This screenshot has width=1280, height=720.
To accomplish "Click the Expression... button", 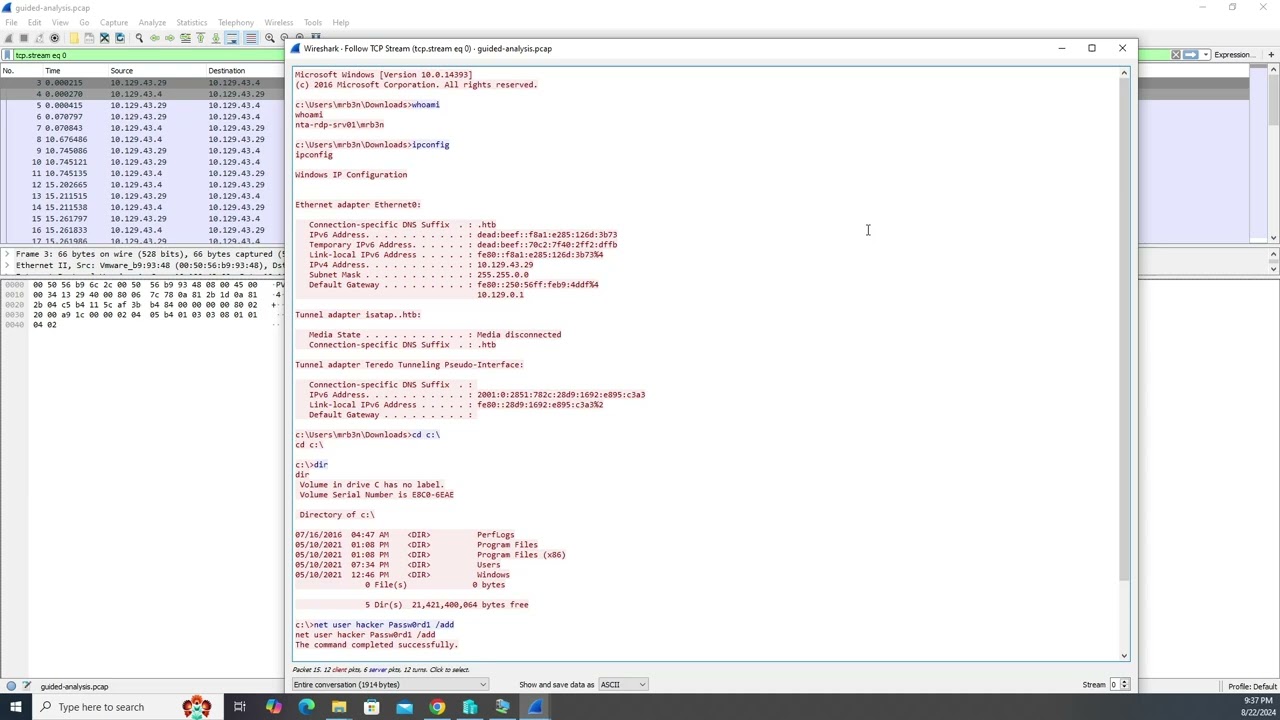I will [1233, 55].
